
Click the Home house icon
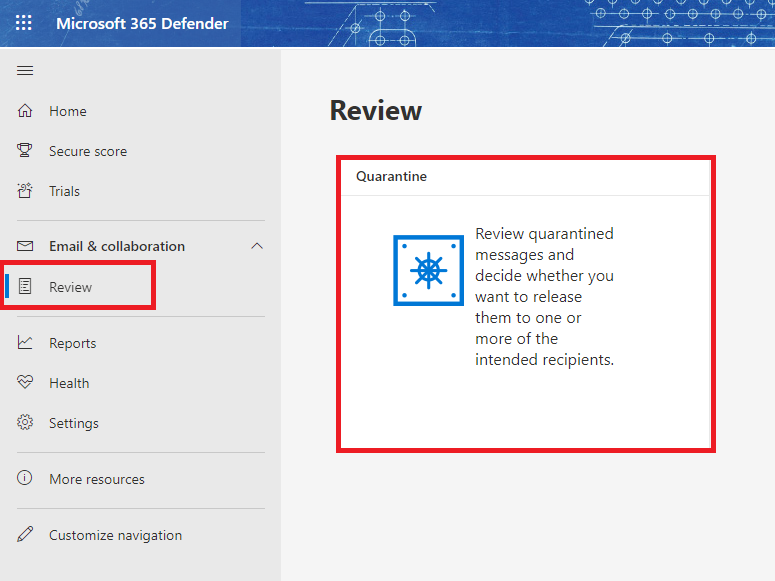[25, 111]
